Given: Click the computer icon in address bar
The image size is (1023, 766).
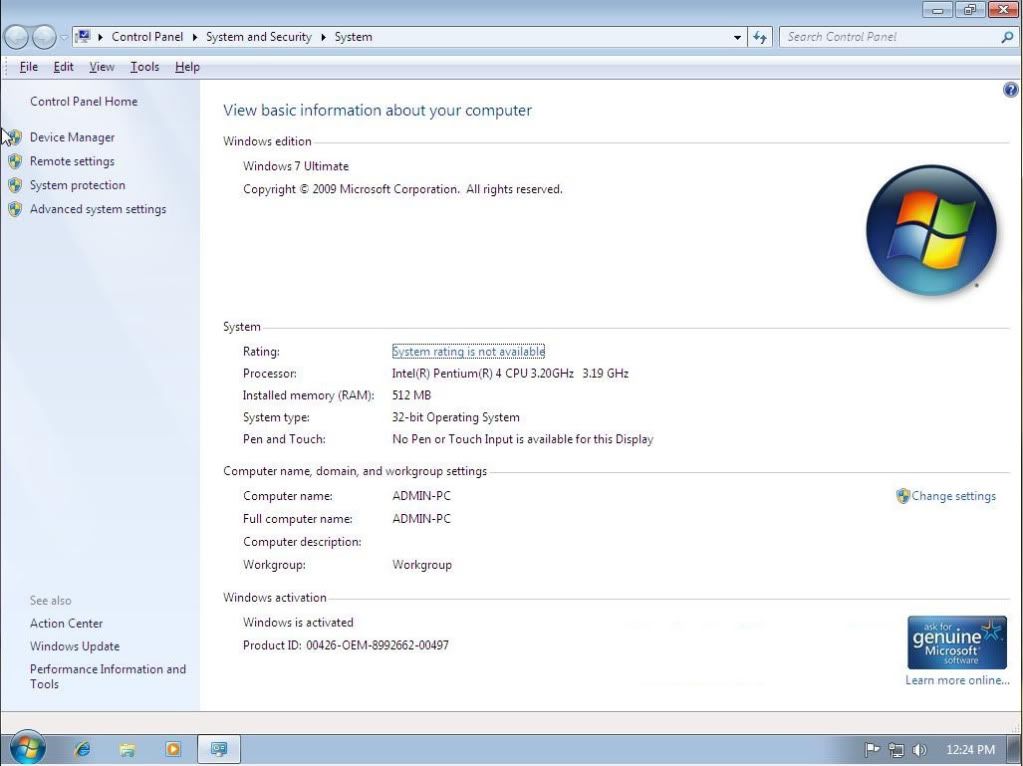Looking at the screenshot, I should click(83, 37).
